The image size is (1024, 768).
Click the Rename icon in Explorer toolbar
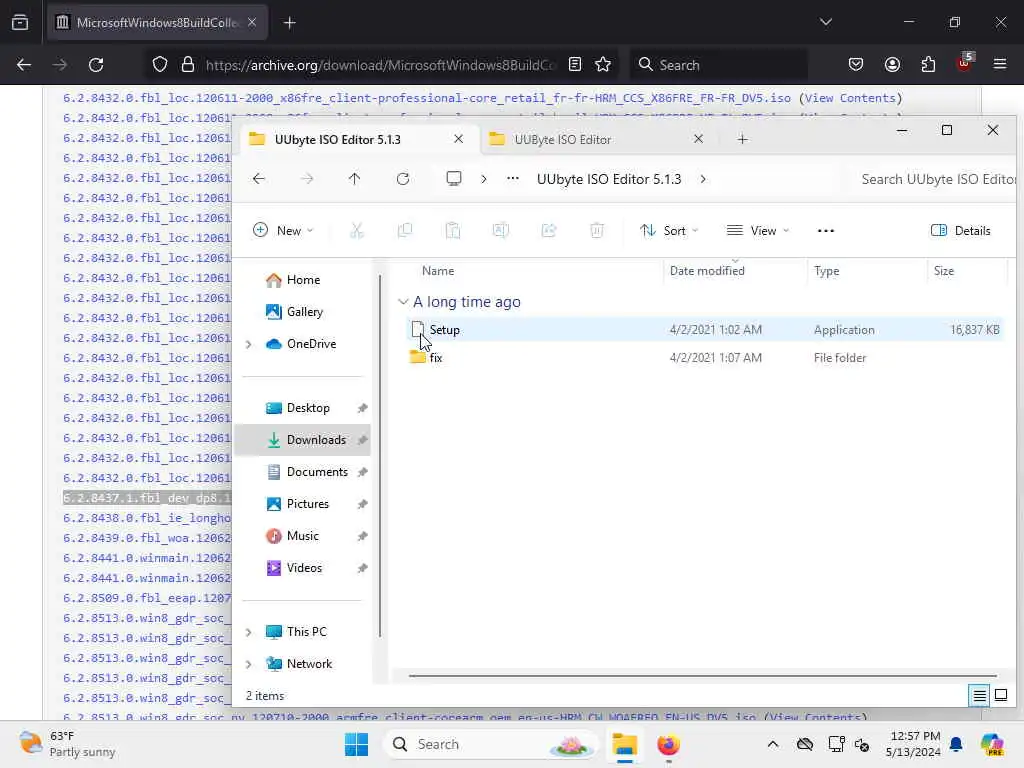coord(501,231)
